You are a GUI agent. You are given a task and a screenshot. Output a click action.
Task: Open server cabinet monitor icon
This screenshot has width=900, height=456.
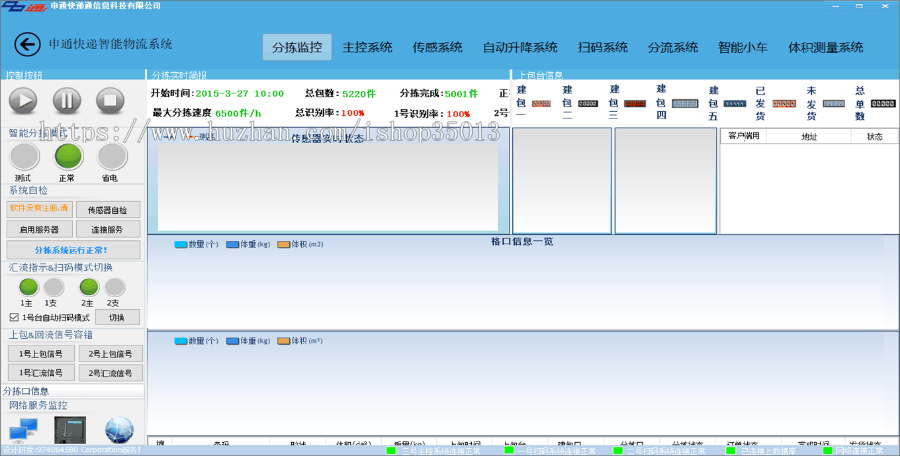coord(70,430)
